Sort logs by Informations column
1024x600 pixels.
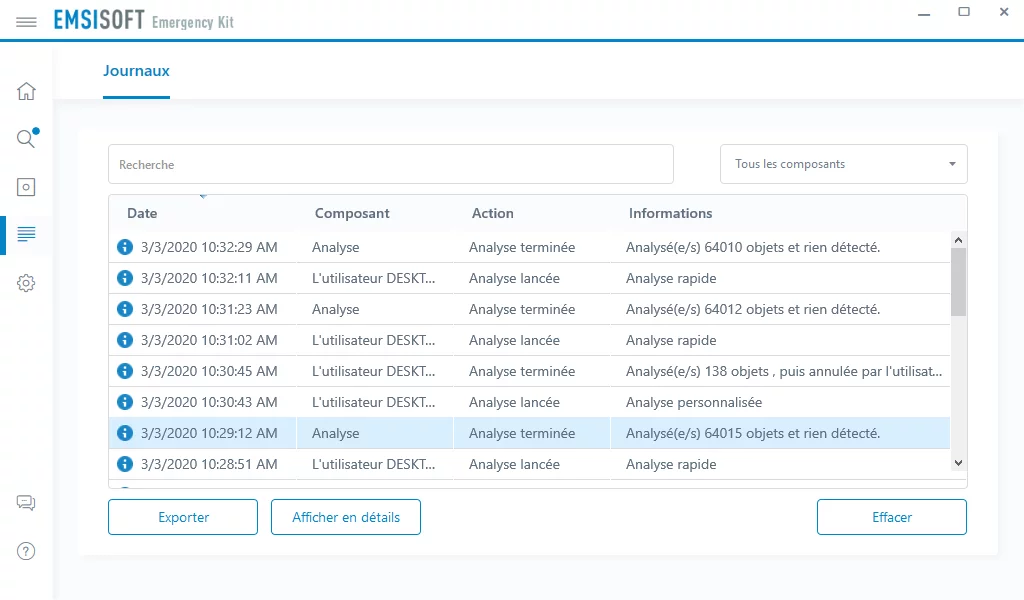point(671,213)
